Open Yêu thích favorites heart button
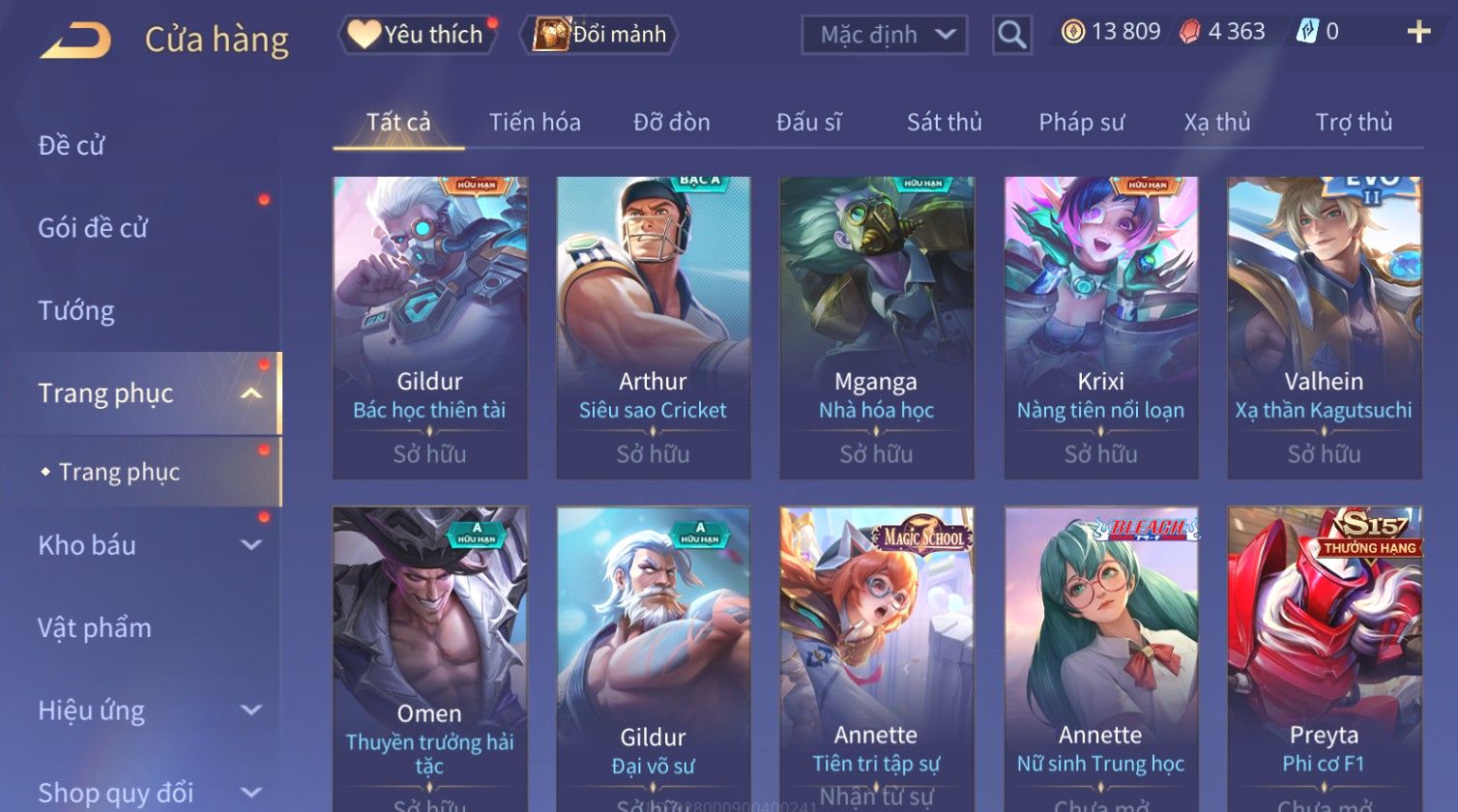The height and width of the screenshot is (812, 1458). [x=418, y=35]
